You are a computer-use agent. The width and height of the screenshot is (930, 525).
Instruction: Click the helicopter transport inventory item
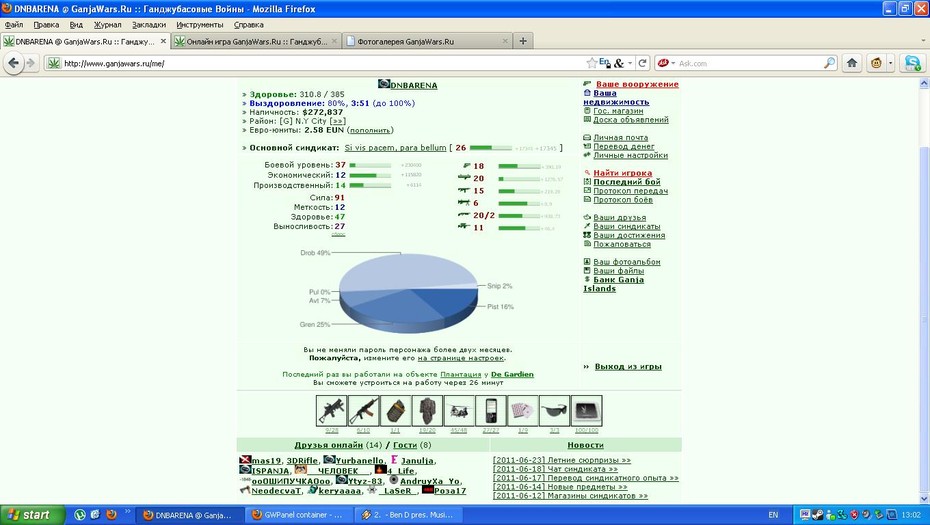tap(459, 411)
